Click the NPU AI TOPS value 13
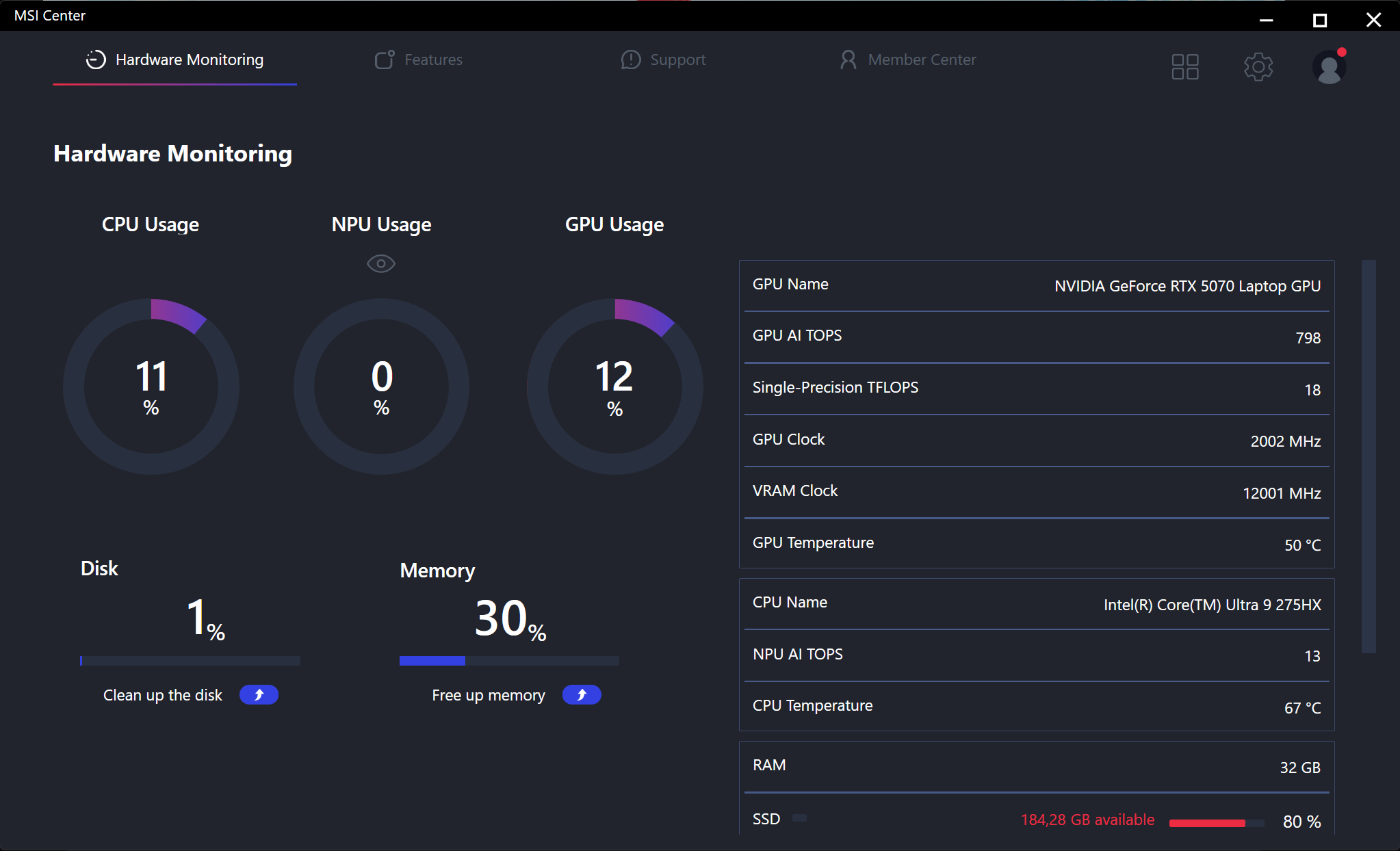 point(1312,656)
